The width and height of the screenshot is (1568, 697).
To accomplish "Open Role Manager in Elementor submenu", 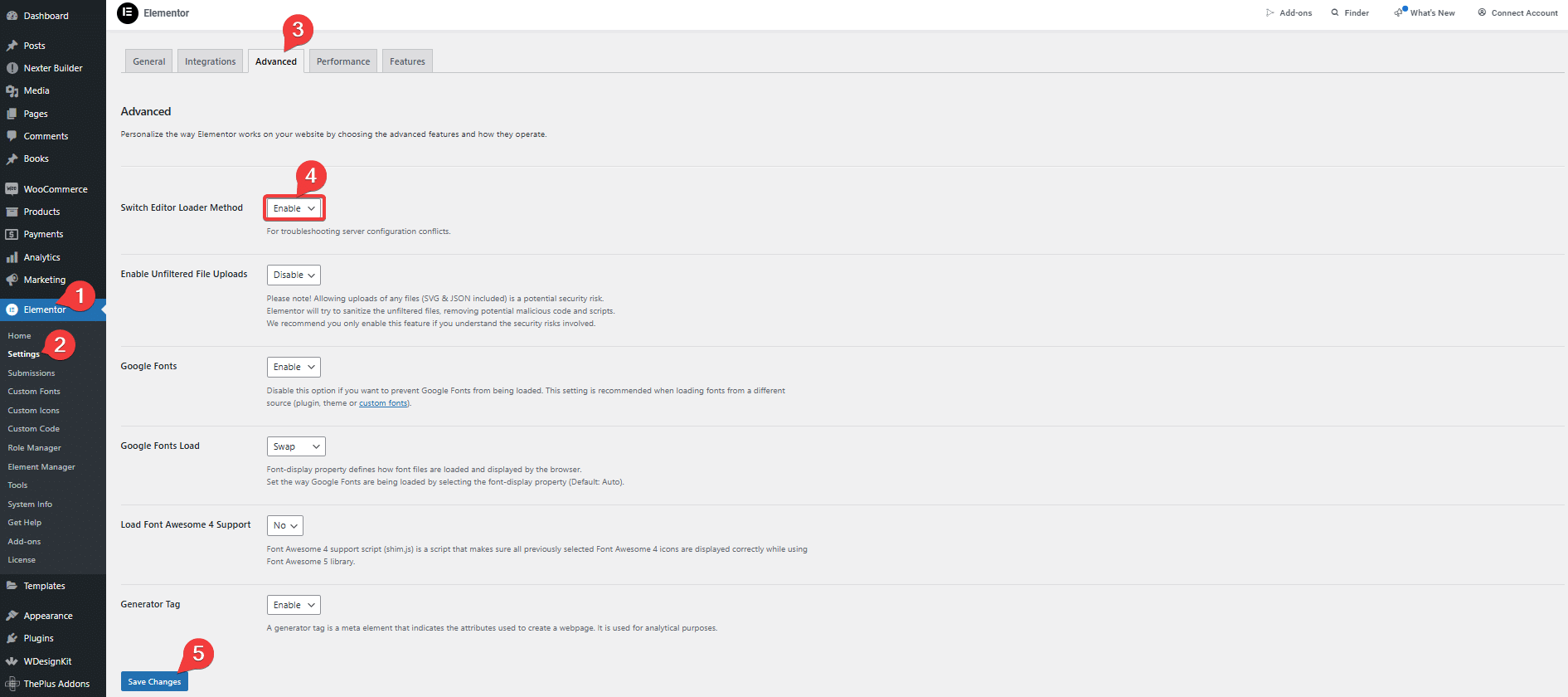I will (x=35, y=448).
